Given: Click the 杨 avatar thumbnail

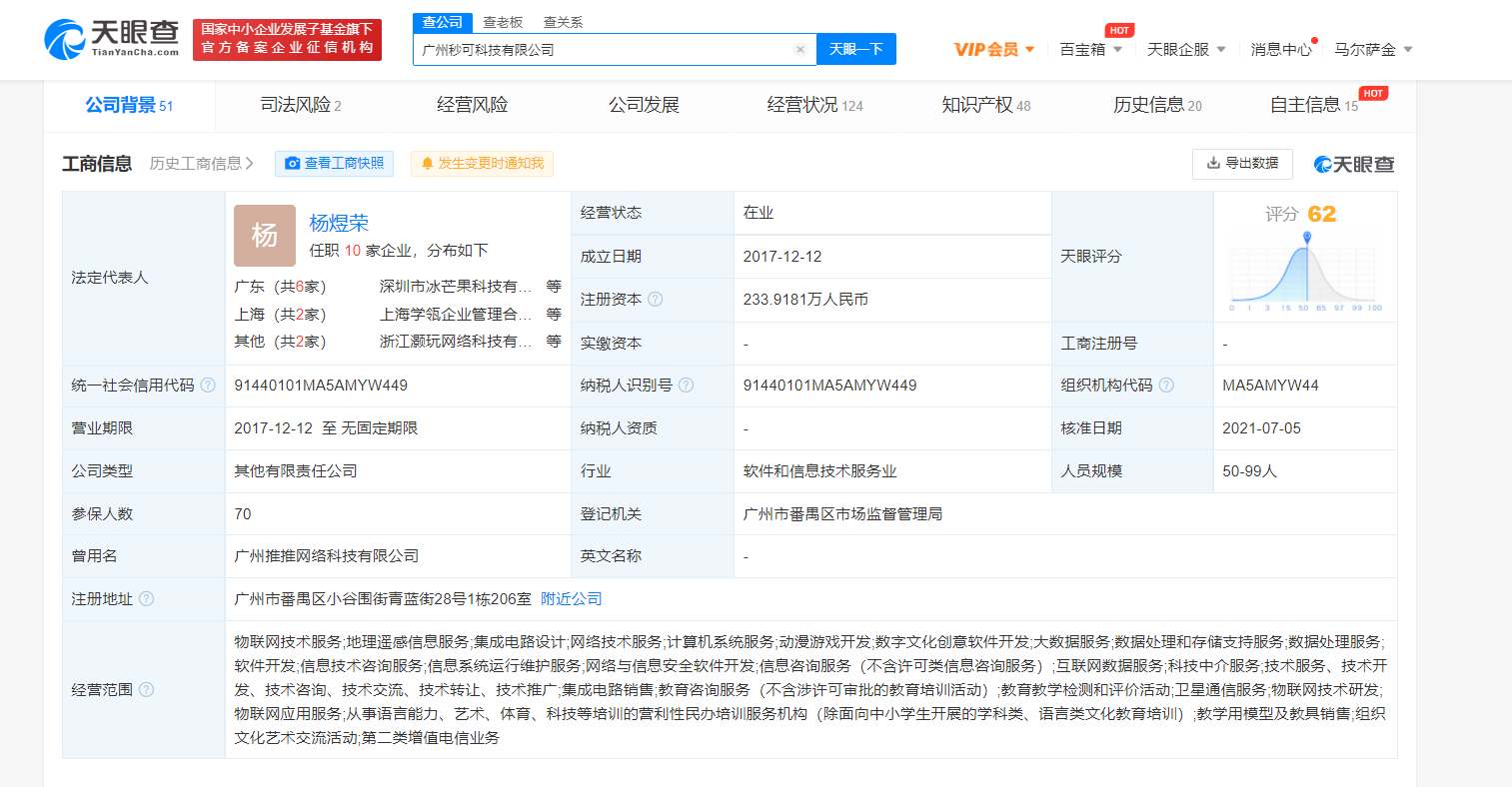Looking at the screenshot, I should pyautogui.click(x=265, y=236).
